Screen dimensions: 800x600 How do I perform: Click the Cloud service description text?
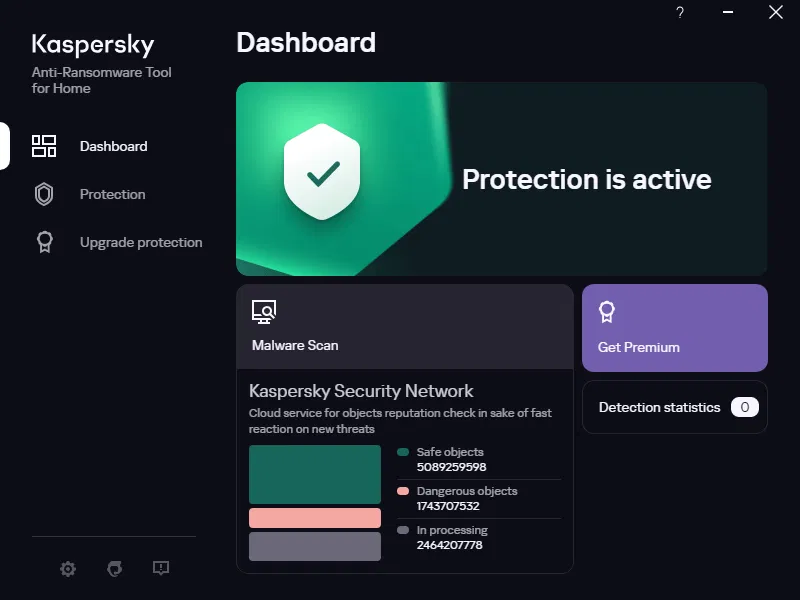point(400,421)
